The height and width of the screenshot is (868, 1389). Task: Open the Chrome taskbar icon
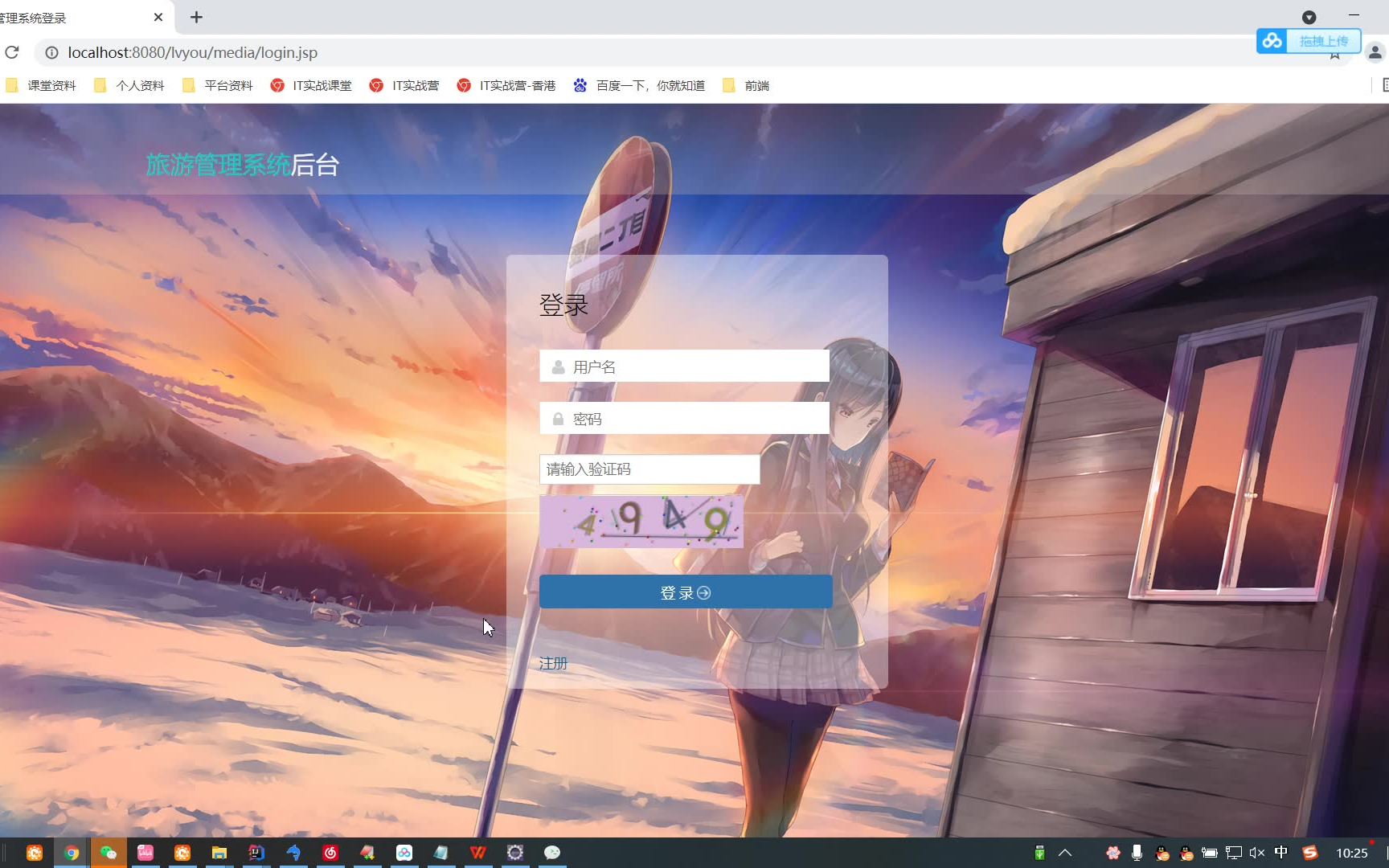tap(72, 853)
